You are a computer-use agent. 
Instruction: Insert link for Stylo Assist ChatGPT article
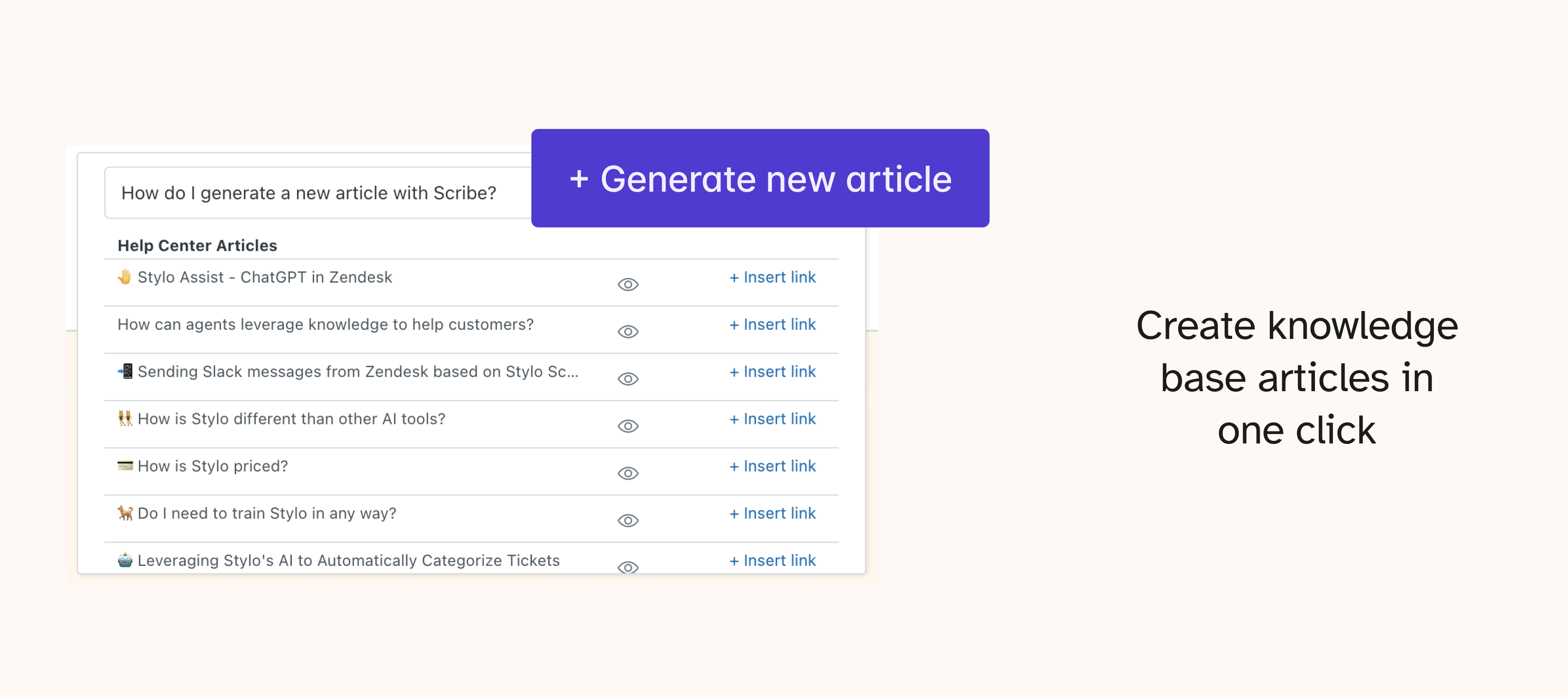[x=772, y=277]
